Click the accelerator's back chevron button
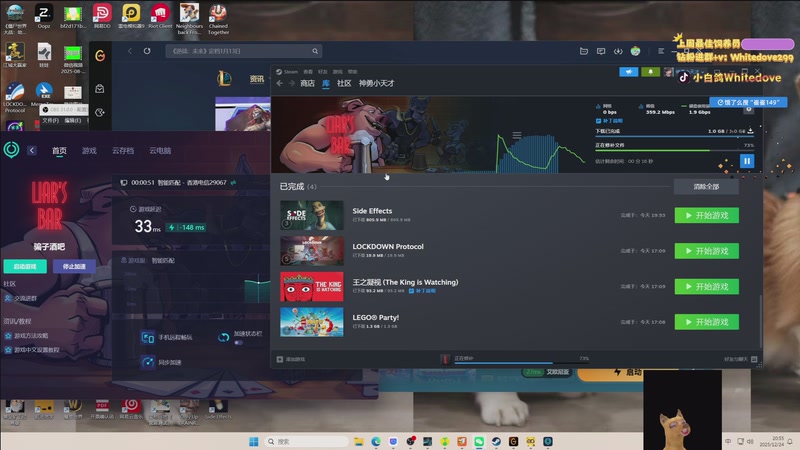The image size is (800, 450). [32, 150]
